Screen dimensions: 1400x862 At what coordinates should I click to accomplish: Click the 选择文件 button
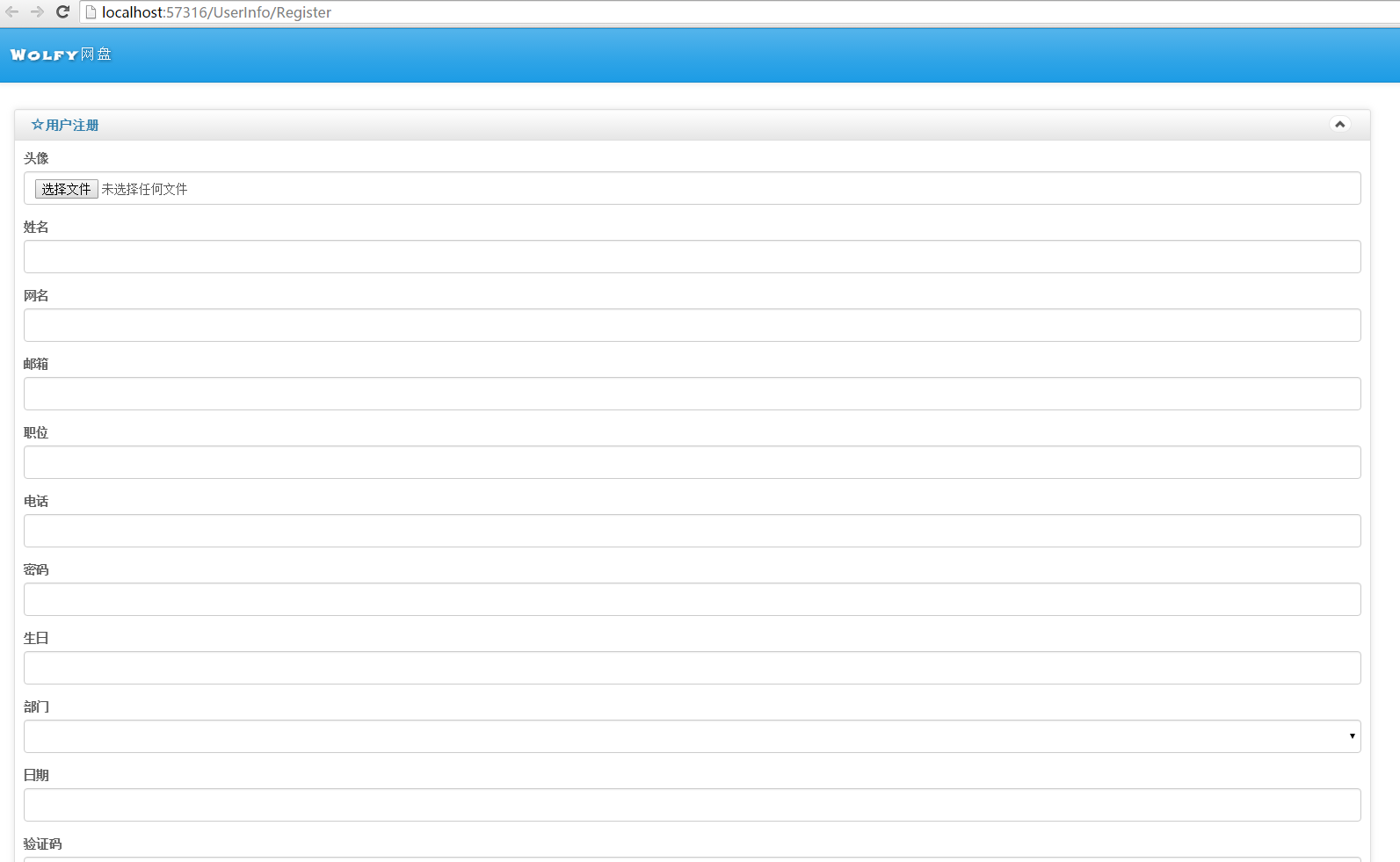[x=66, y=189]
